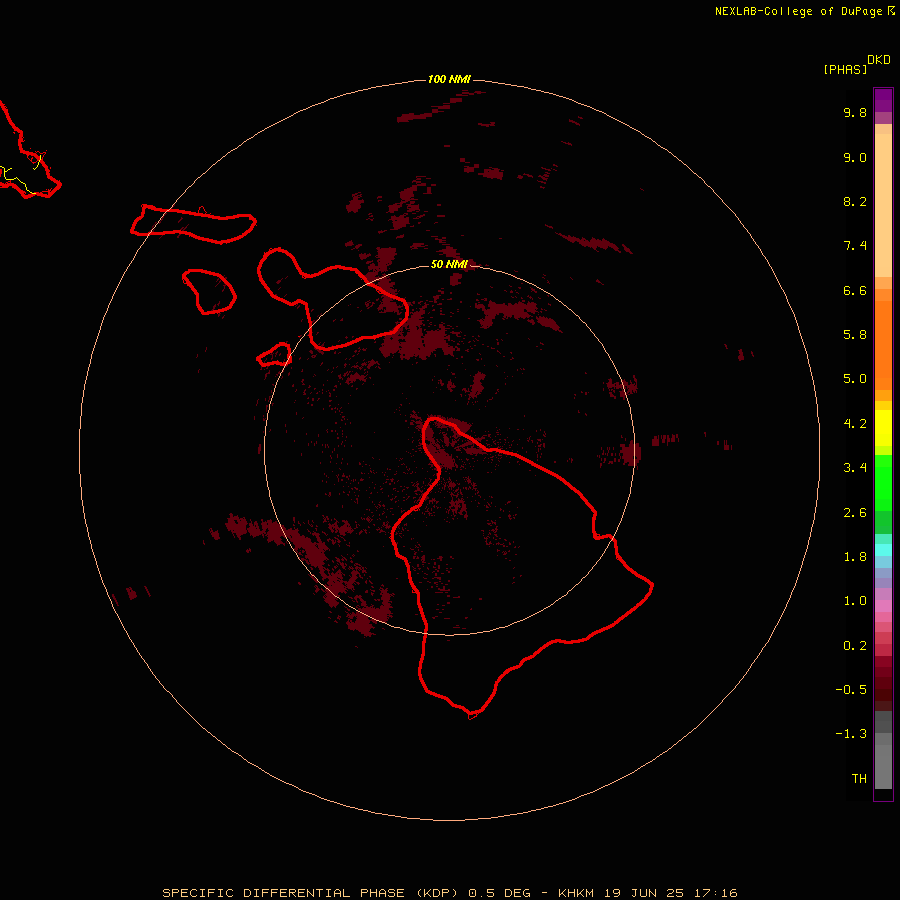The width and height of the screenshot is (900, 900).
Task: Pick the pink band of the color bar
Action: pos(883,606)
